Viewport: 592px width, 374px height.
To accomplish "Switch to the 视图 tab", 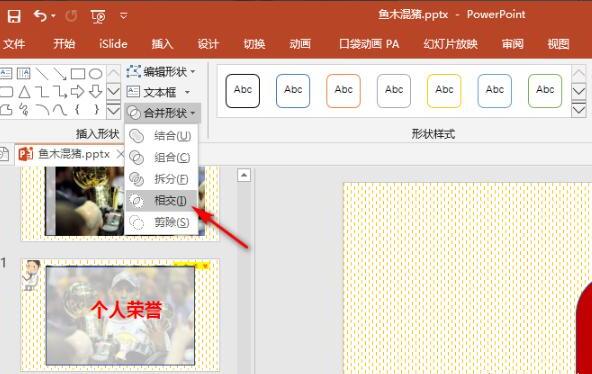I will 558,44.
